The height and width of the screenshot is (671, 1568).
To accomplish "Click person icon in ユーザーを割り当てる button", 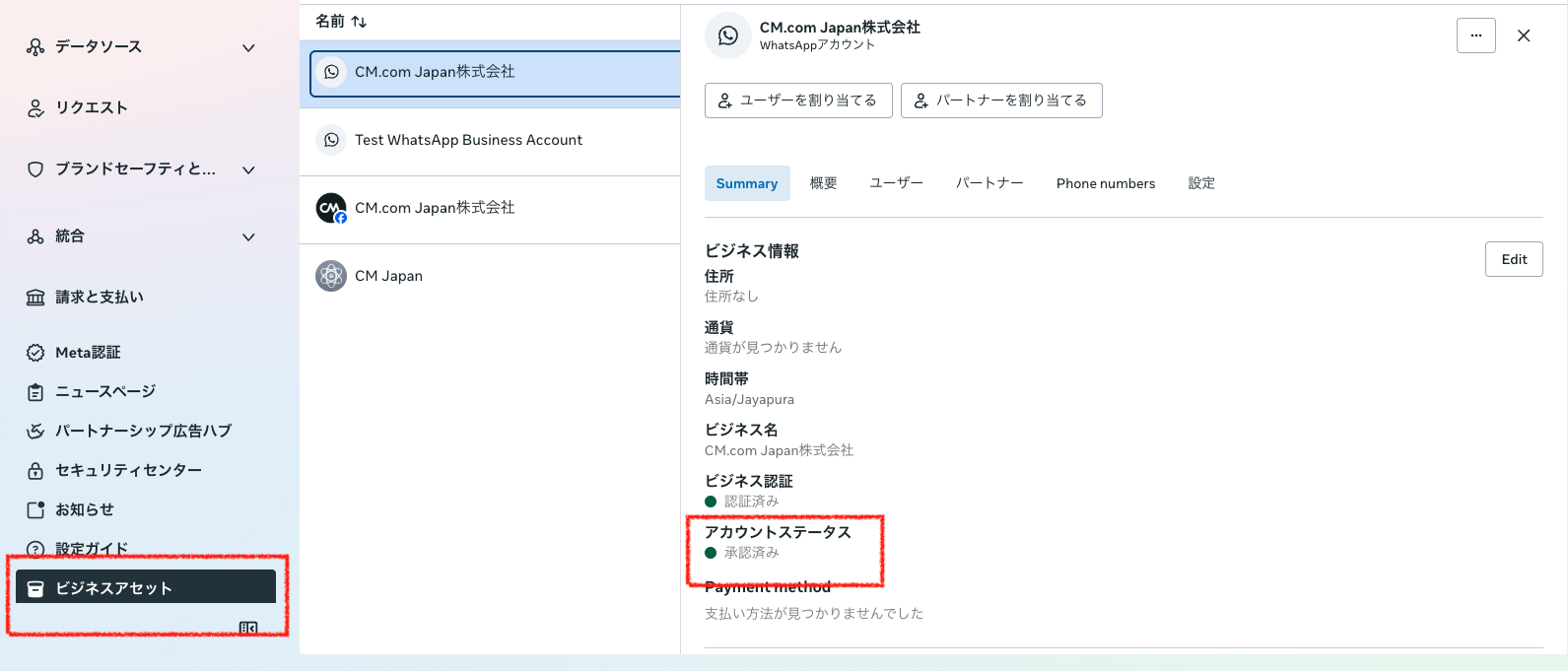I will pyautogui.click(x=725, y=101).
